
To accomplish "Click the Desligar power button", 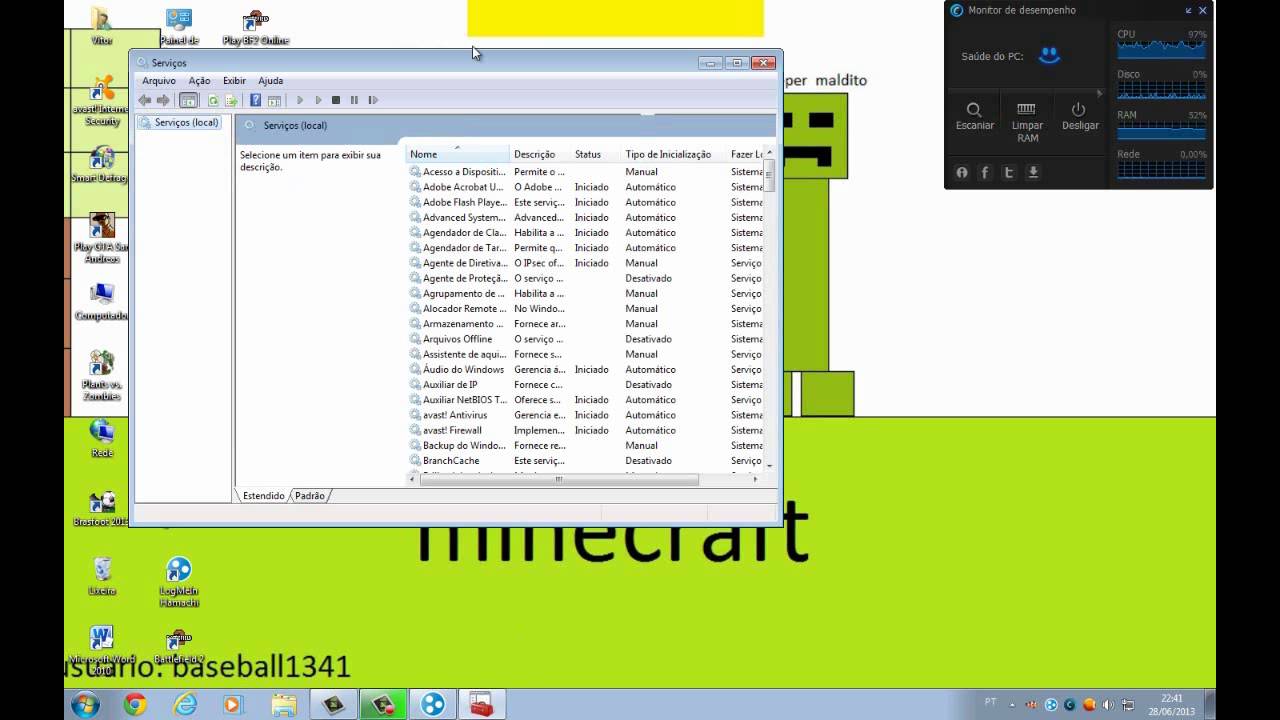I will click(1079, 116).
